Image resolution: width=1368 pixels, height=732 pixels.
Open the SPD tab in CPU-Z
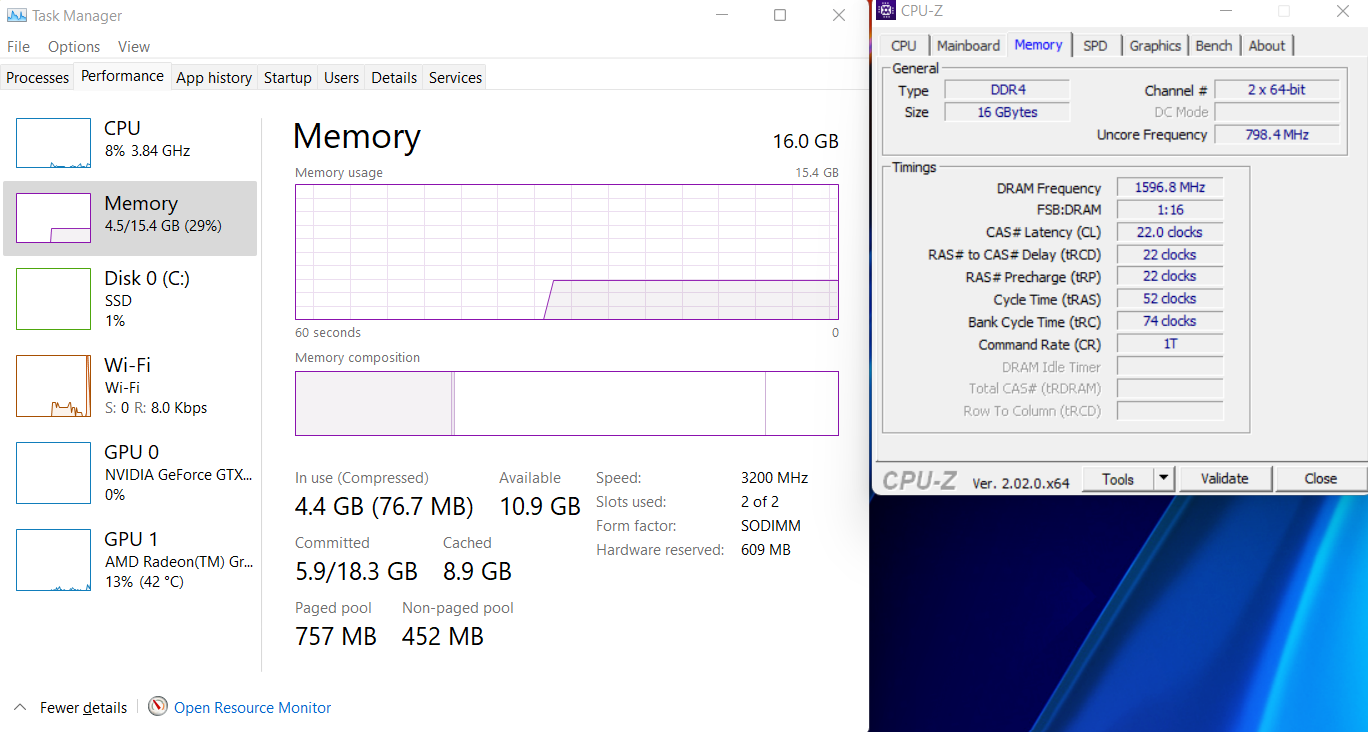1095,45
